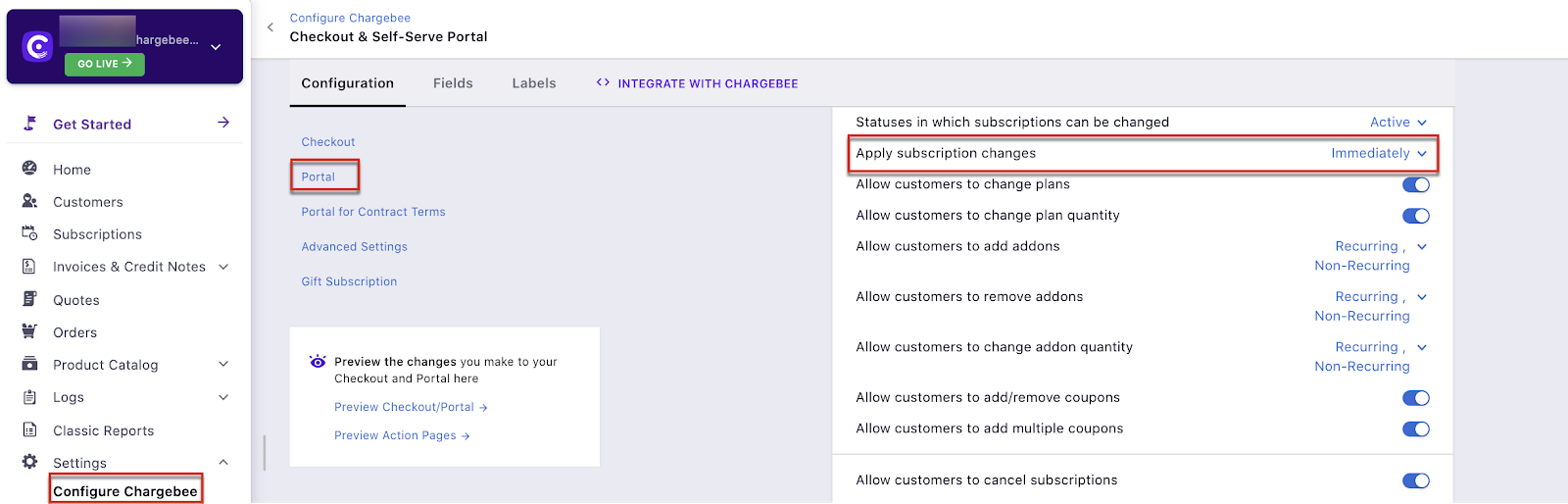The width and height of the screenshot is (1568, 504).
Task: Click the back chevron beside Configure Chargebee
Action: point(270,27)
